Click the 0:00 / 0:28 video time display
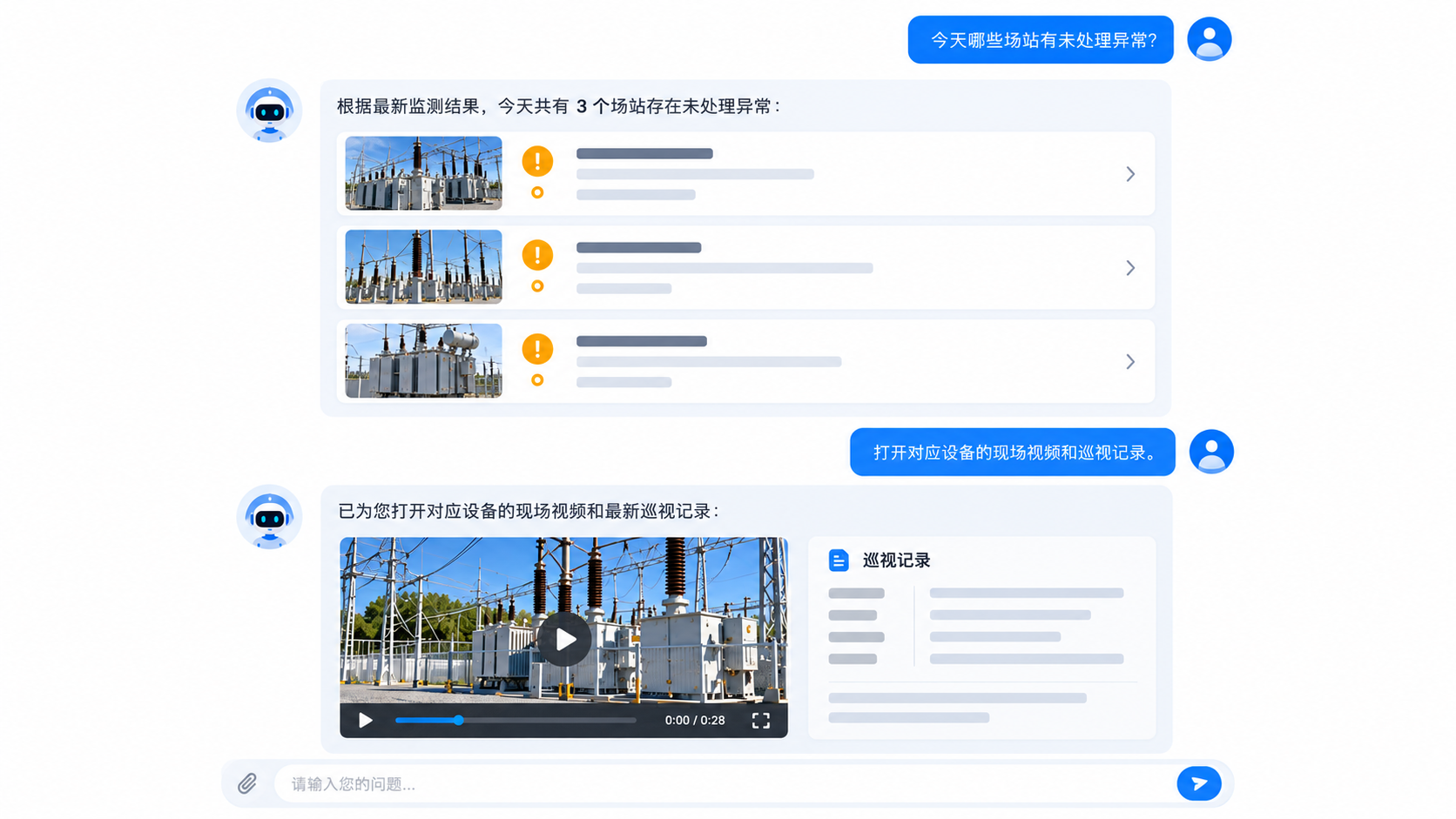 695,721
